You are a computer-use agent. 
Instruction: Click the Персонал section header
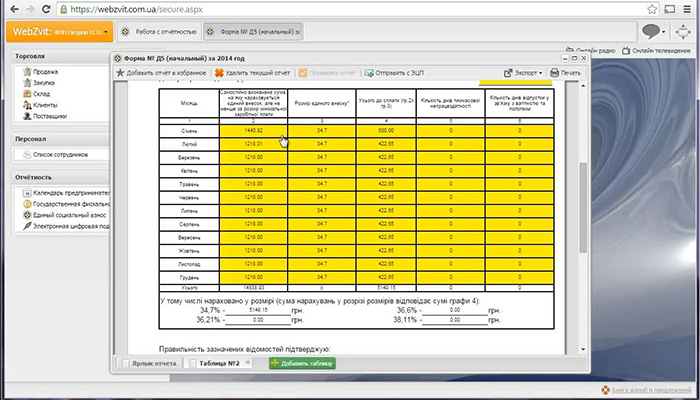click(x=30, y=139)
